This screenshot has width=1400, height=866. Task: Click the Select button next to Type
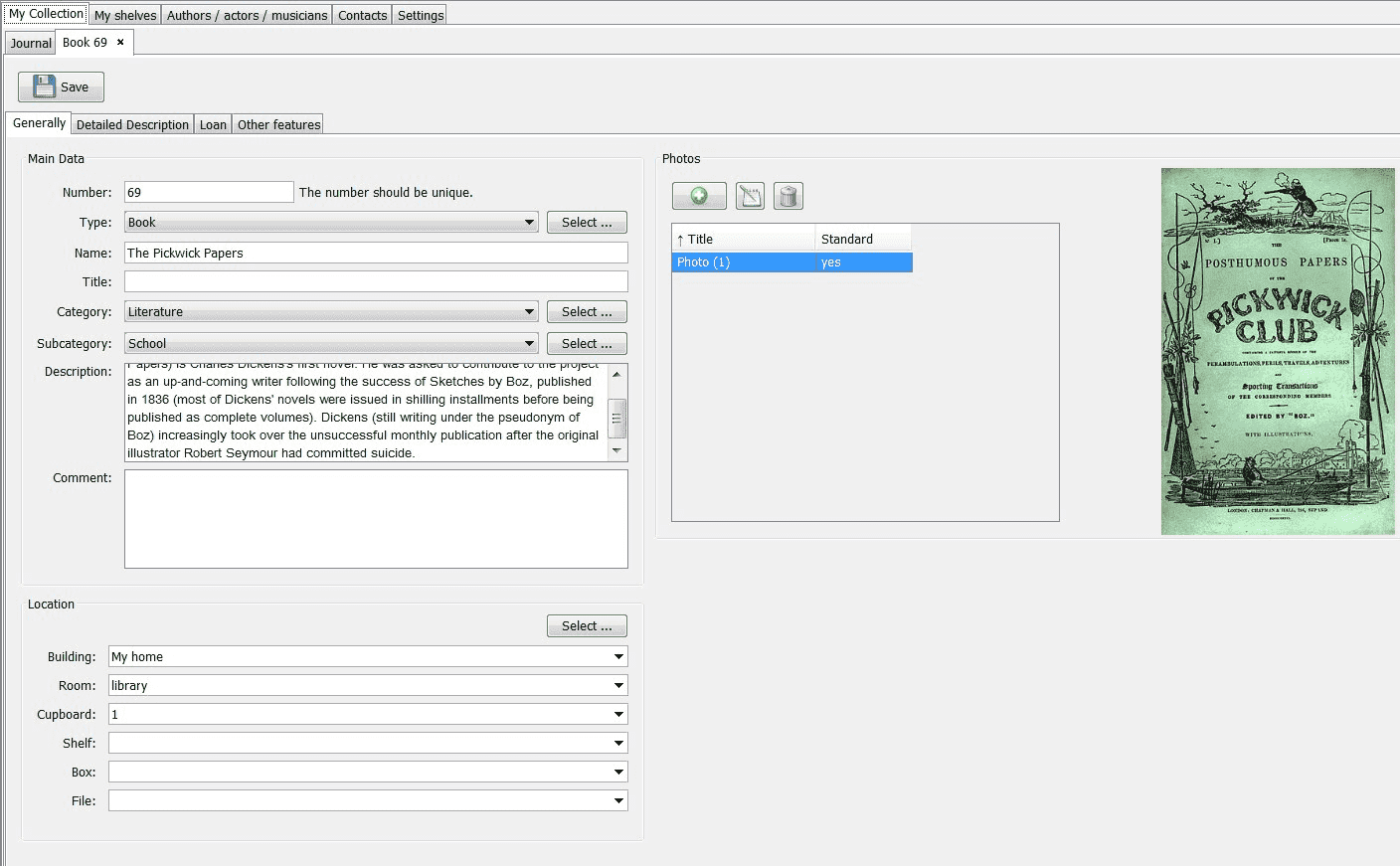point(587,223)
